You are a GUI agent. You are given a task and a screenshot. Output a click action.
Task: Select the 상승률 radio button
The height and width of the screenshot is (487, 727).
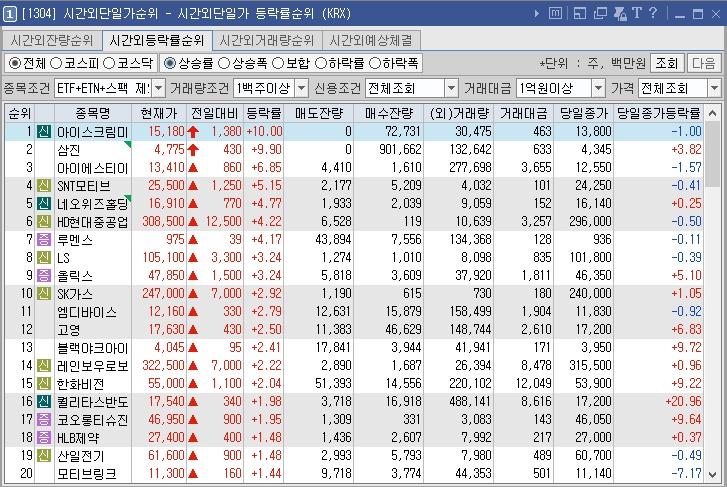pyautogui.click(x=170, y=63)
